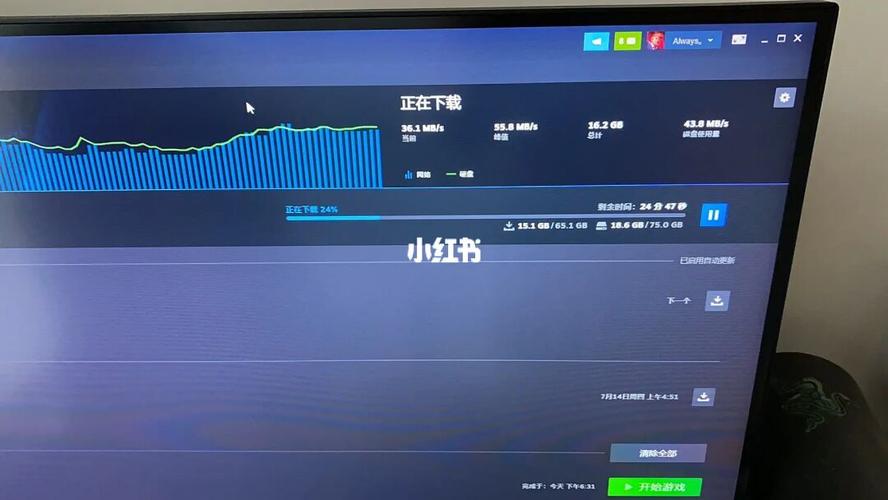
Task: Open download settings gear icon
Action: 784,98
